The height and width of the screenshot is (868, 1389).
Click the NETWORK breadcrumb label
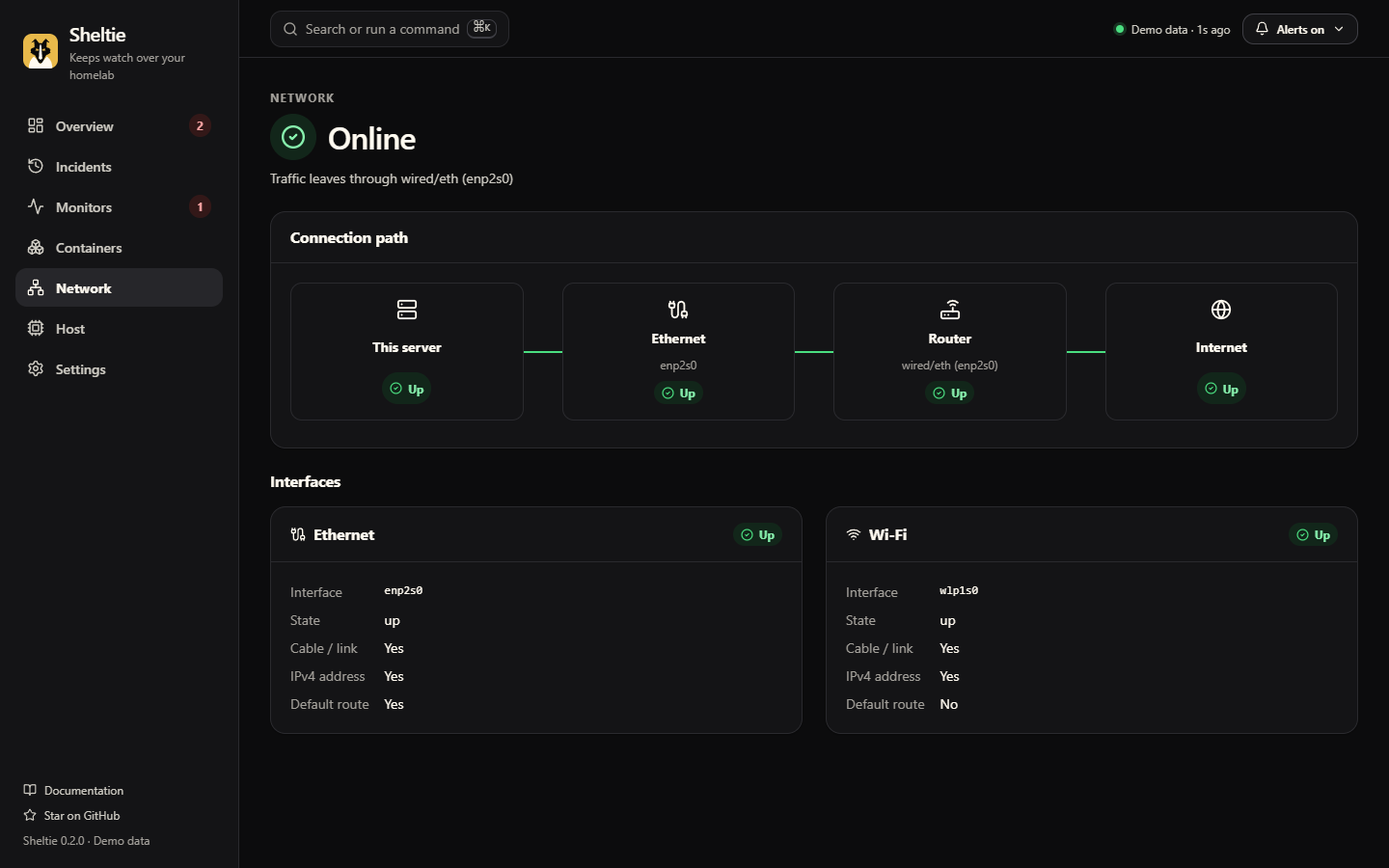point(302,97)
